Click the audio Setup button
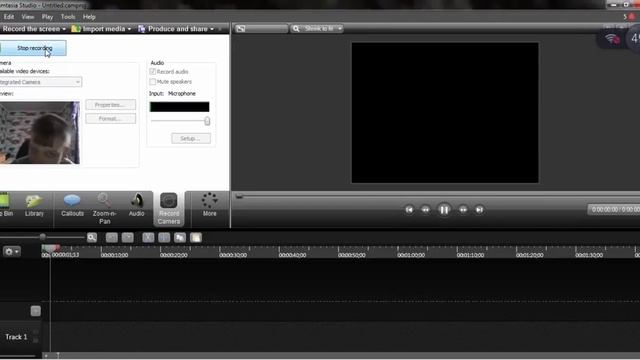Image resolution: width=640 pixels, height=360 pixels. pyautogui.click(x=191, y=138)
